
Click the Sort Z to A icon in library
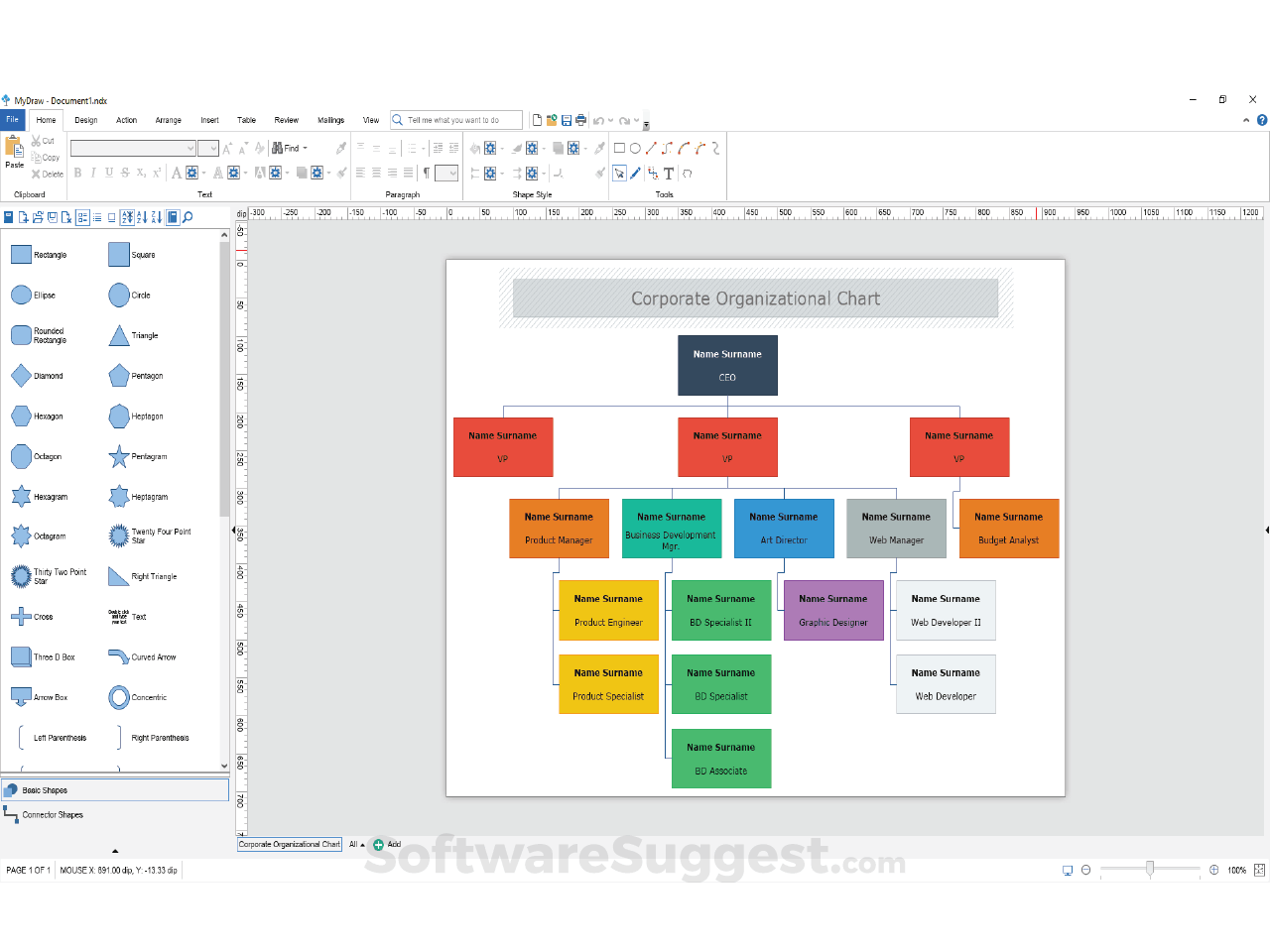pyautogui.click(x=156, y=217)
